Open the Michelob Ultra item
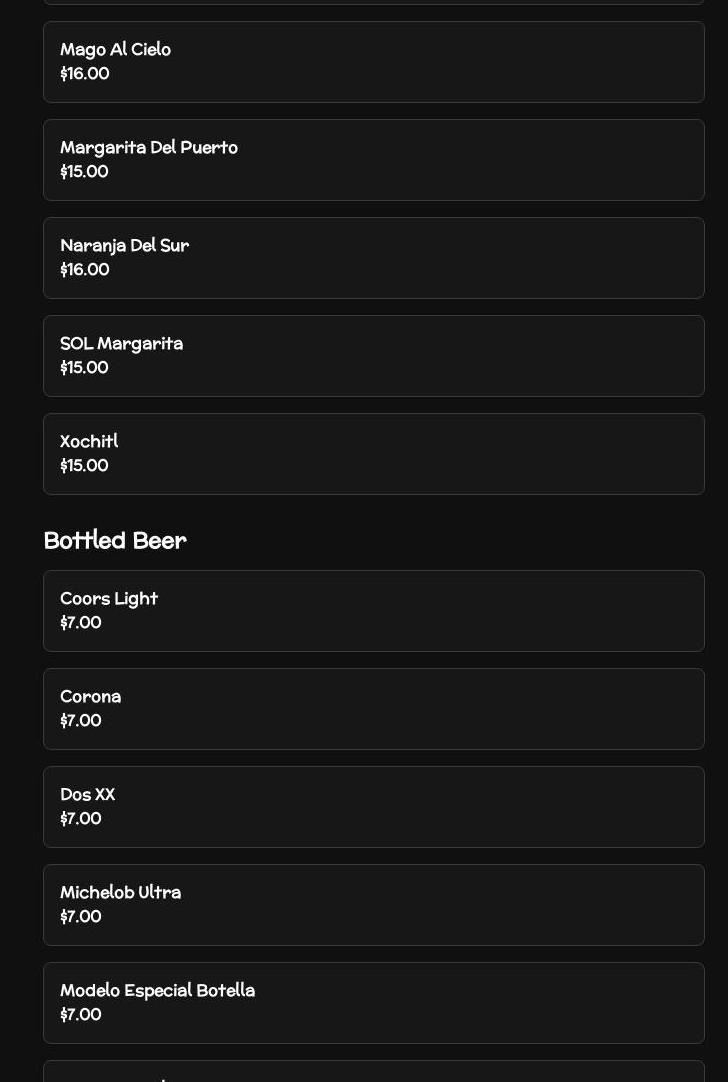The image size is (728, 1082). coord(373,905)
